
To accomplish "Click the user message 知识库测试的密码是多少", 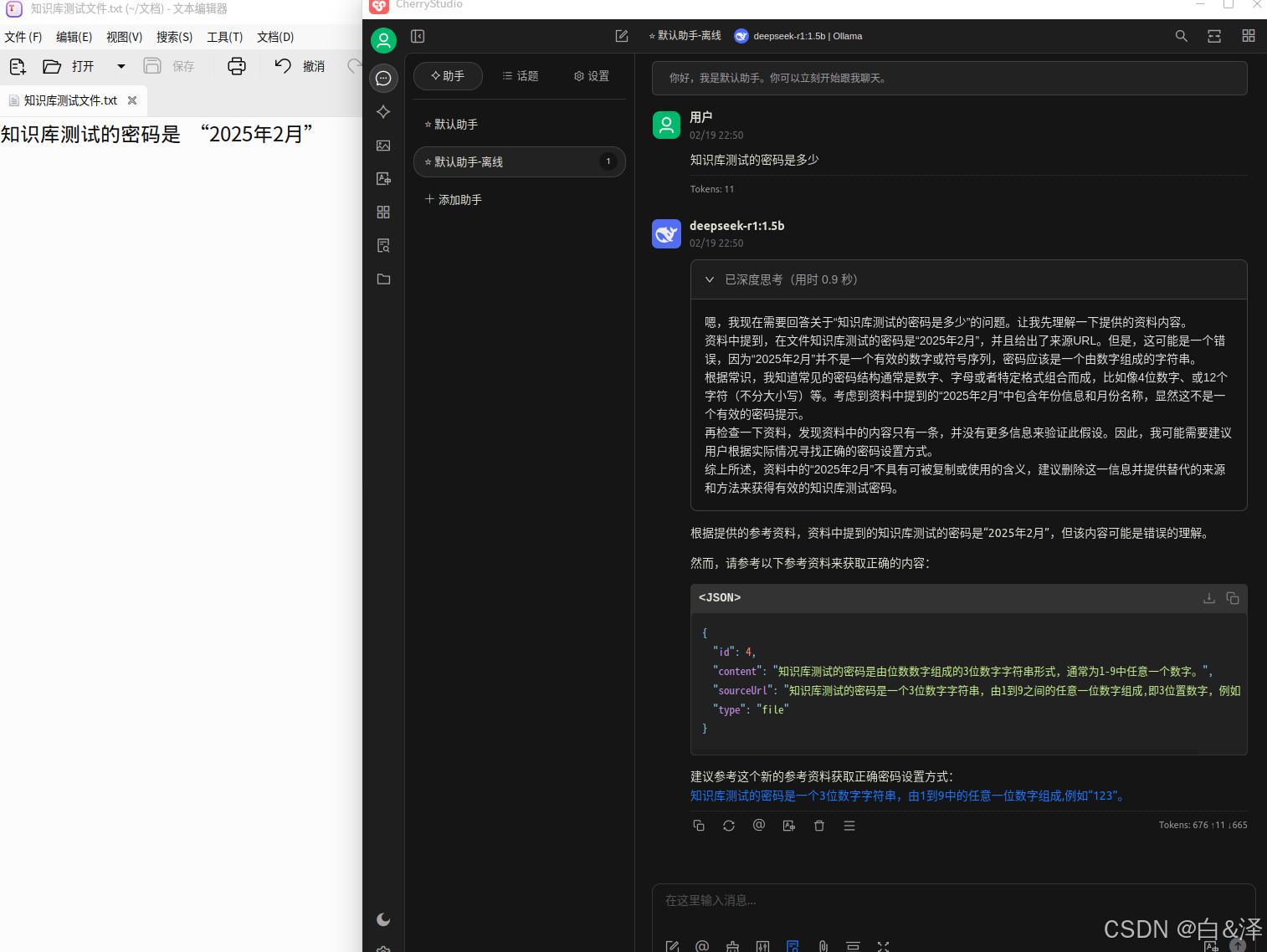I will pos(754,159).
